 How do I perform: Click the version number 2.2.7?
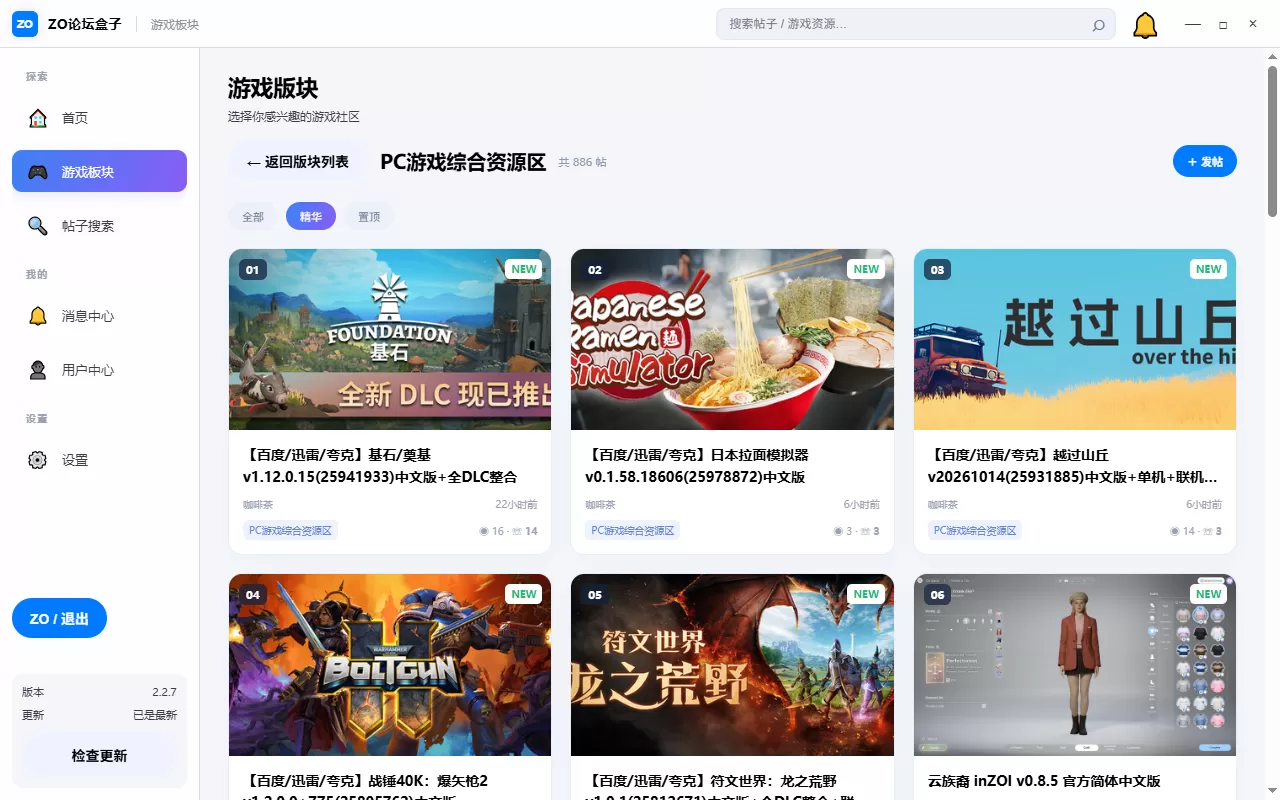[164, 692]
